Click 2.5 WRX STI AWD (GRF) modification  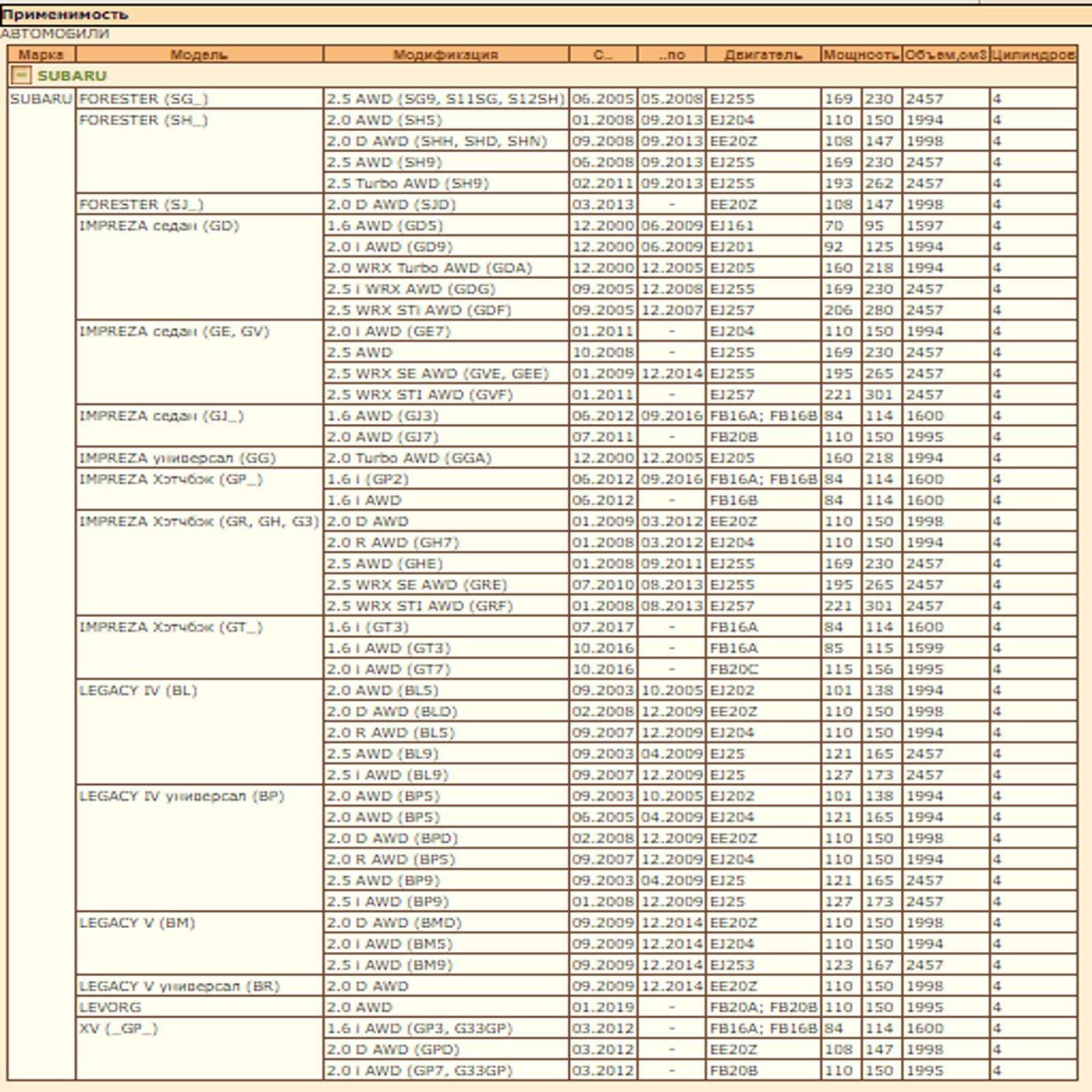419,606
